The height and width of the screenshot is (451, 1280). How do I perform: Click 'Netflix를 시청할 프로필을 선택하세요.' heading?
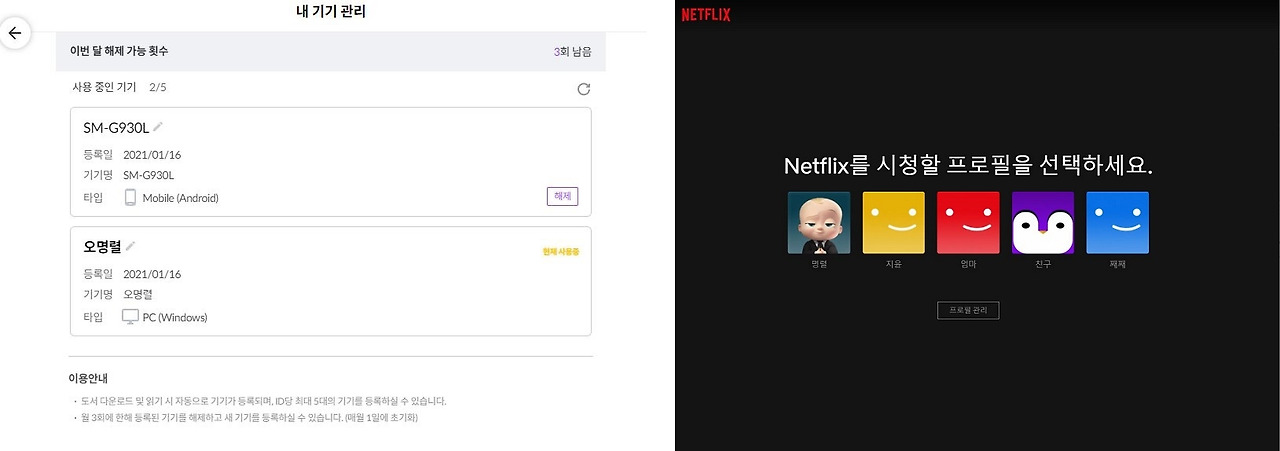tap(968, 165)
